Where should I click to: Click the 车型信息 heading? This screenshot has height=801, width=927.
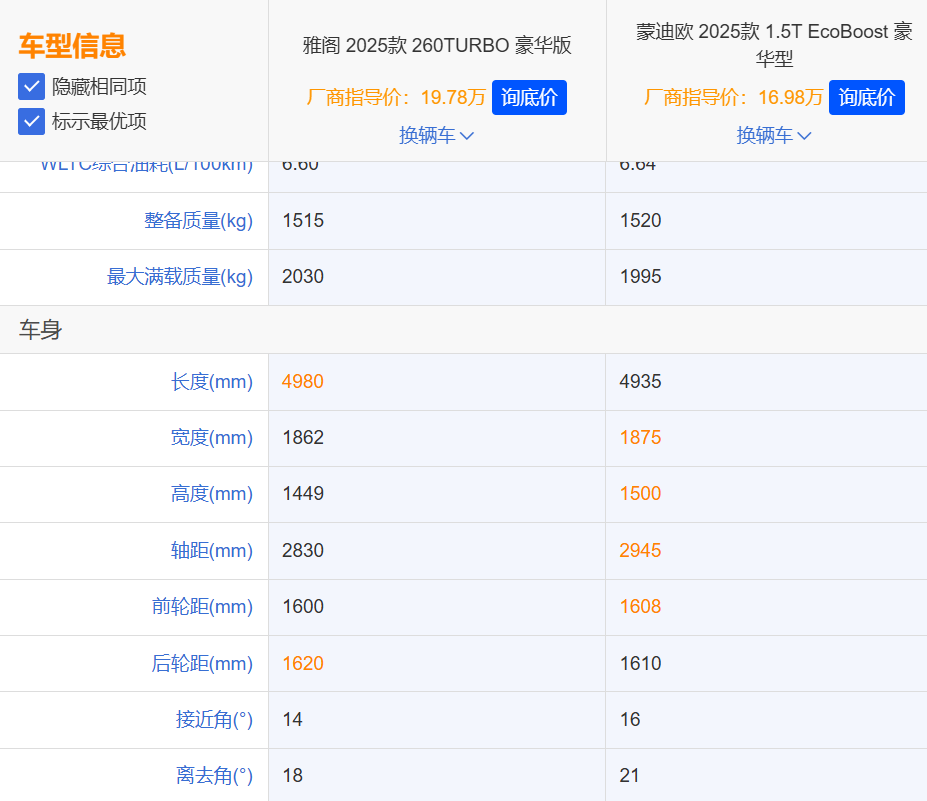[x=72, y=46]
